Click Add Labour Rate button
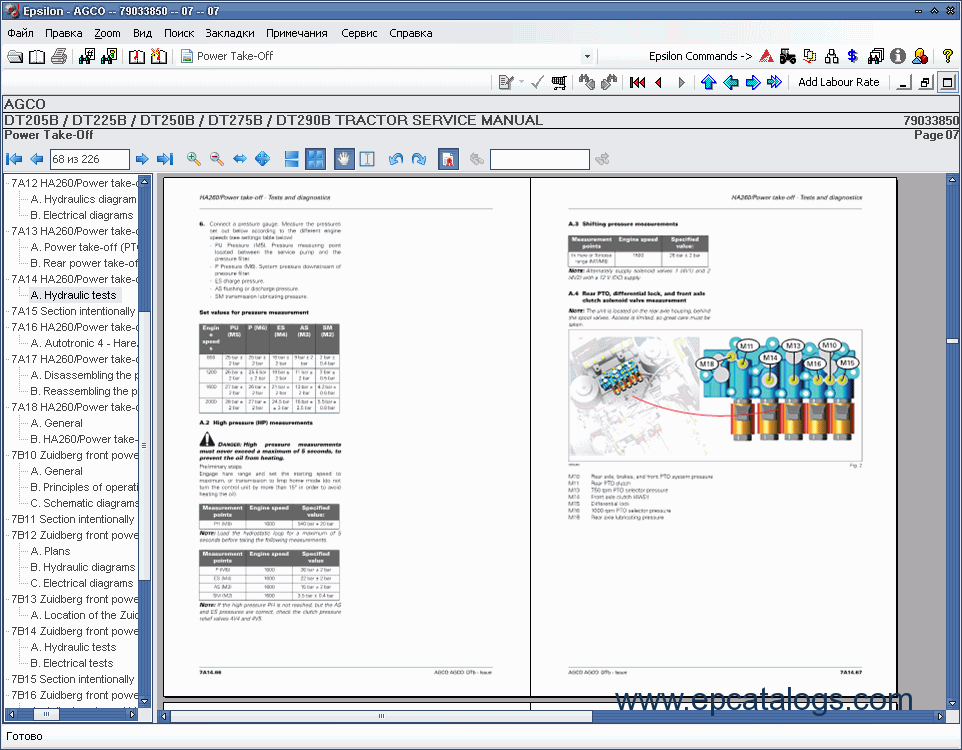The image size is (962, 750). 838,82
